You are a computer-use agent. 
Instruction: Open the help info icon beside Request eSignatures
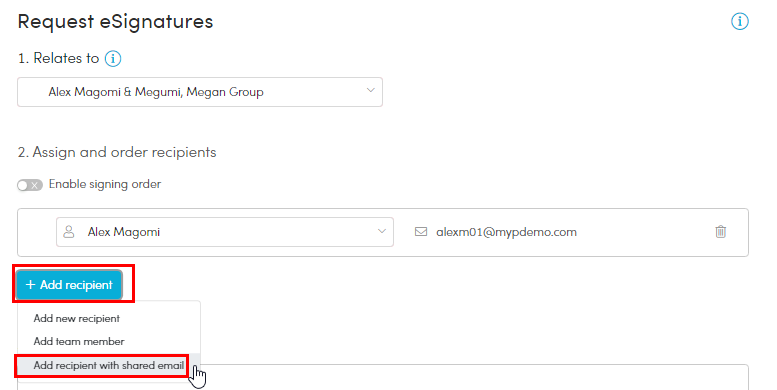click(x=739, y=21)
